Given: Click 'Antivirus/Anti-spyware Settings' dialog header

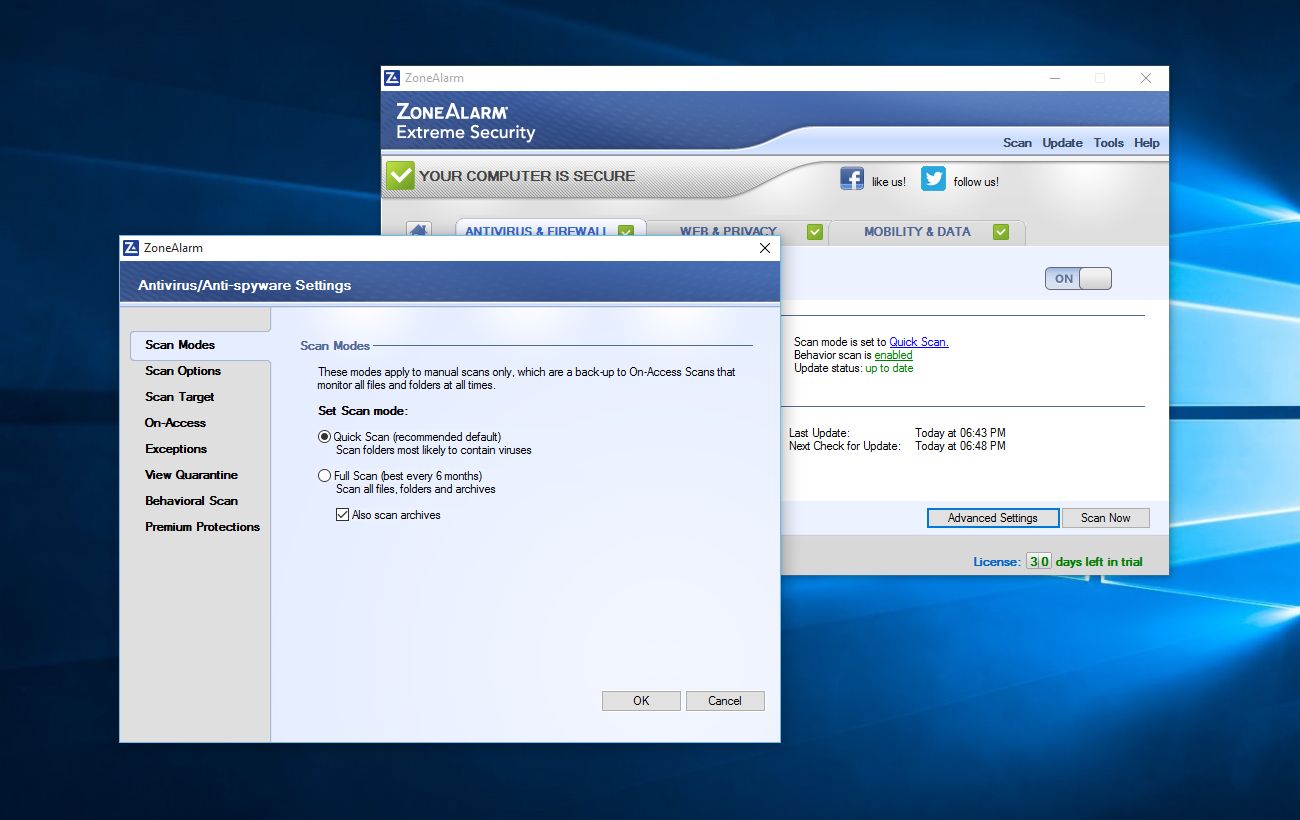Looking at the screenshot, I should [245, 285].
